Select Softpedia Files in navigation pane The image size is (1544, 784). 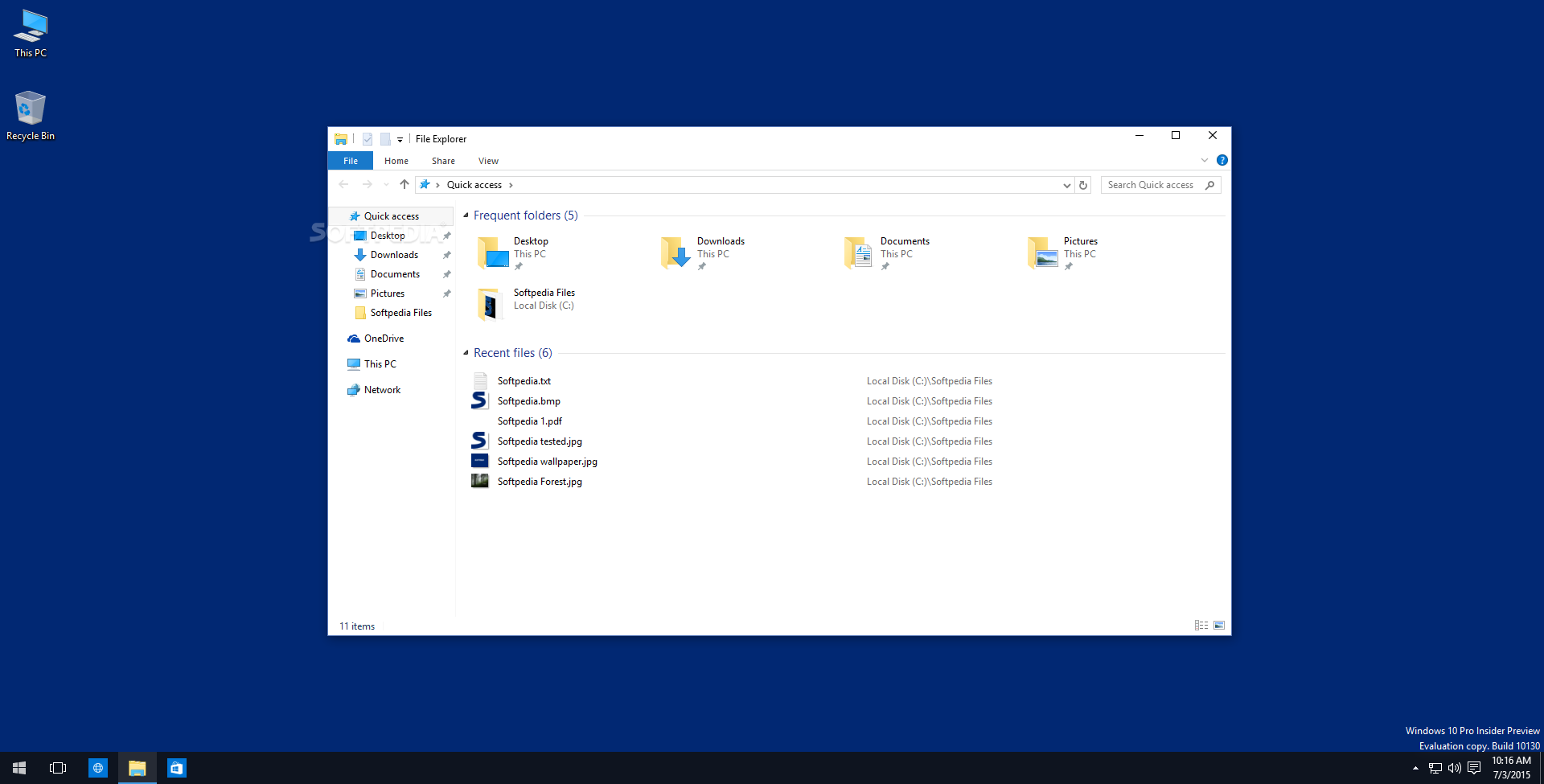tap(400, 313)
